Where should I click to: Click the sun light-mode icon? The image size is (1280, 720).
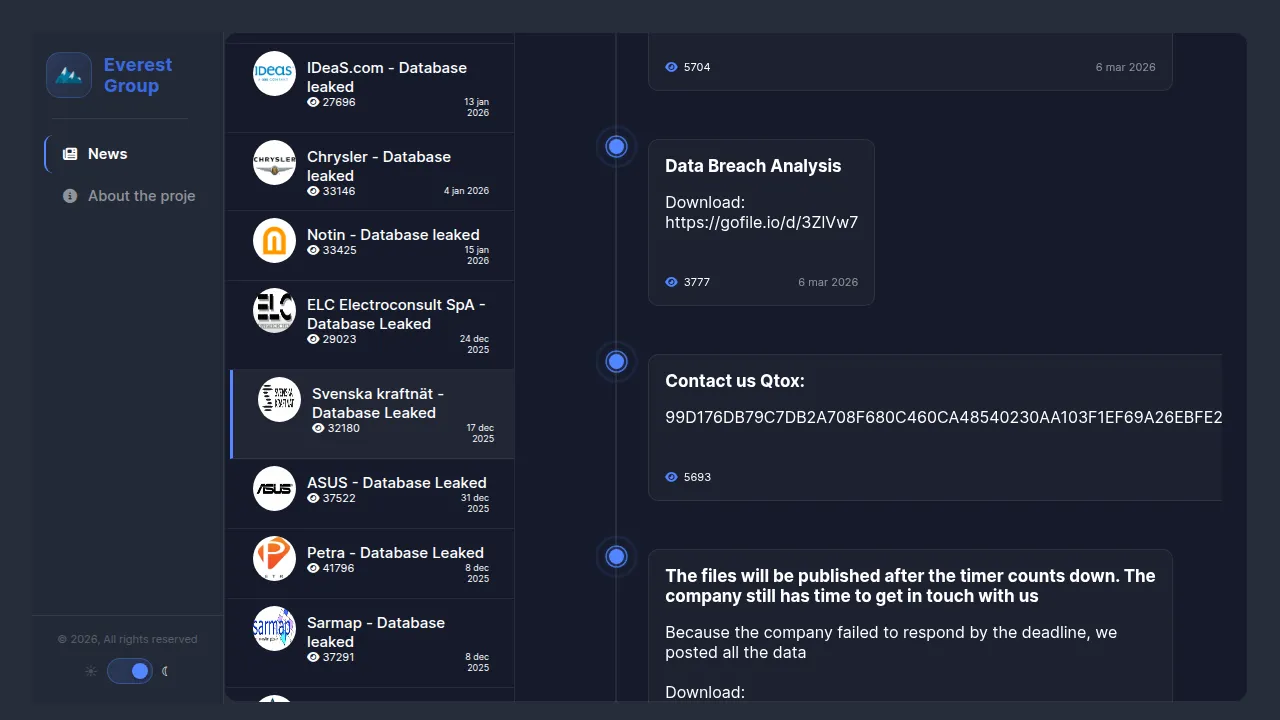point(91,671)
